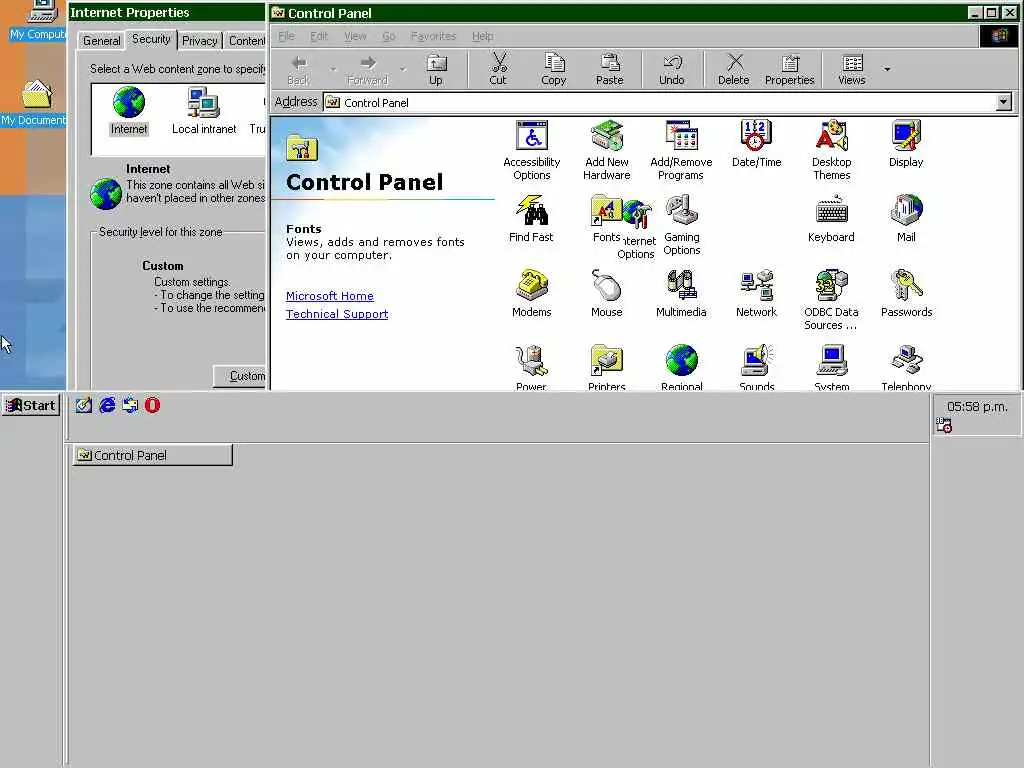Open the Favorites menu
Viewport: 1024px width, 768px height.
[433, 36]
